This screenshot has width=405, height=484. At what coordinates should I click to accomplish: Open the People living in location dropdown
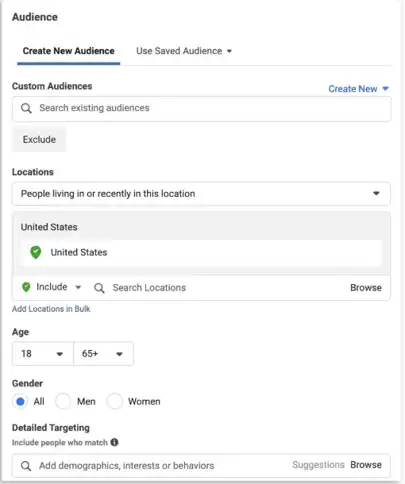(201, 194)
